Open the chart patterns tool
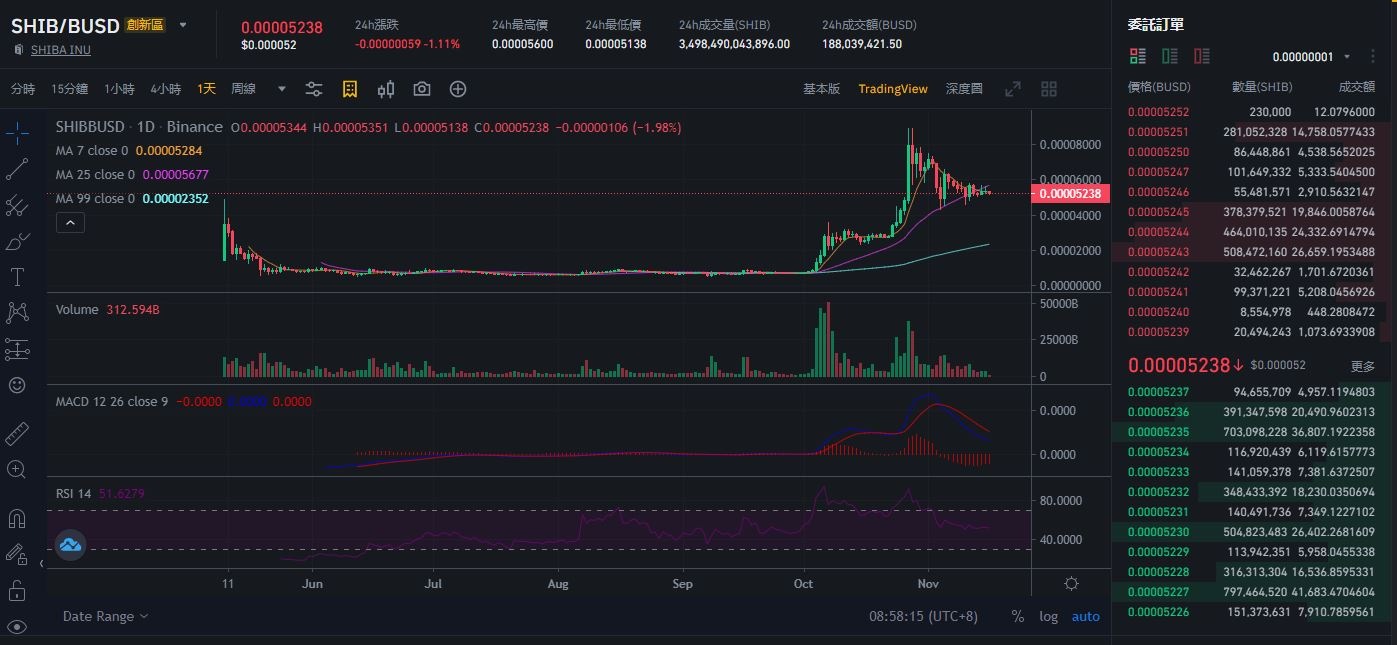Image resolution: width=1397 pixels, height=645 pixels. tap(17, 313)
